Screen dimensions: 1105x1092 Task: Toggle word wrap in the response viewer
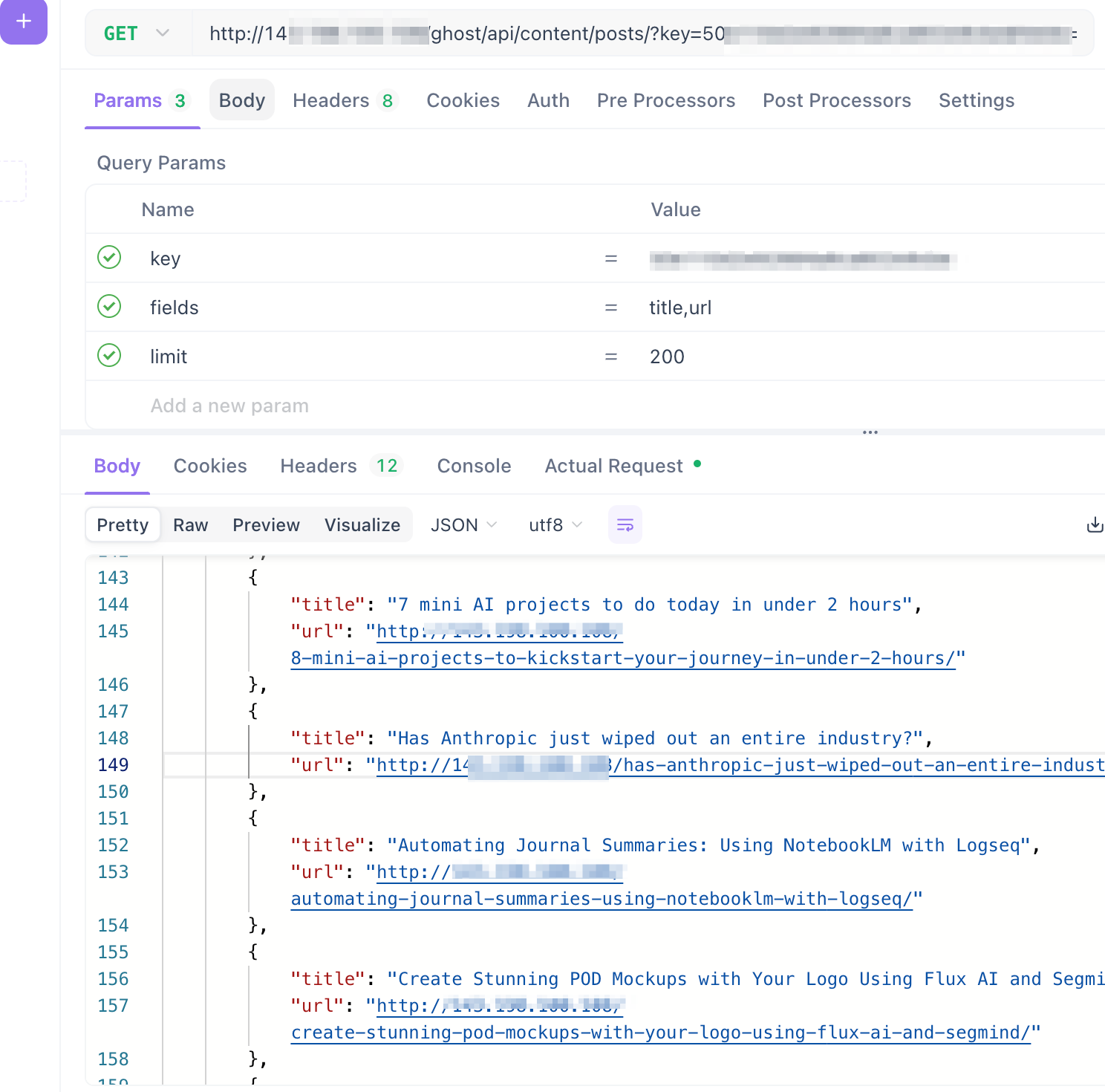tap(625, 524)
